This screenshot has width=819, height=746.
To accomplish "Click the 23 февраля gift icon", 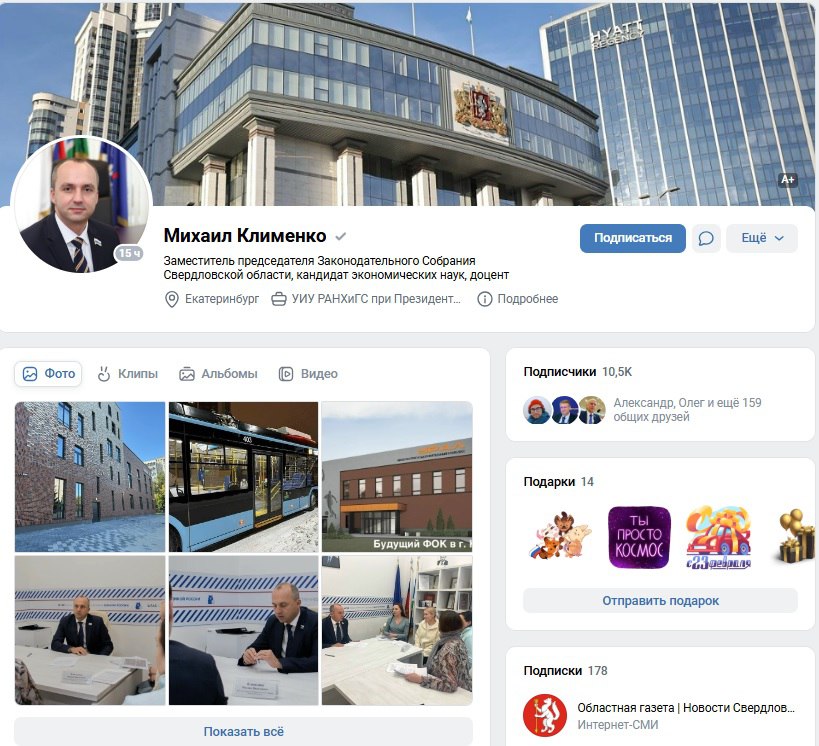I will [x=718, y=537].
